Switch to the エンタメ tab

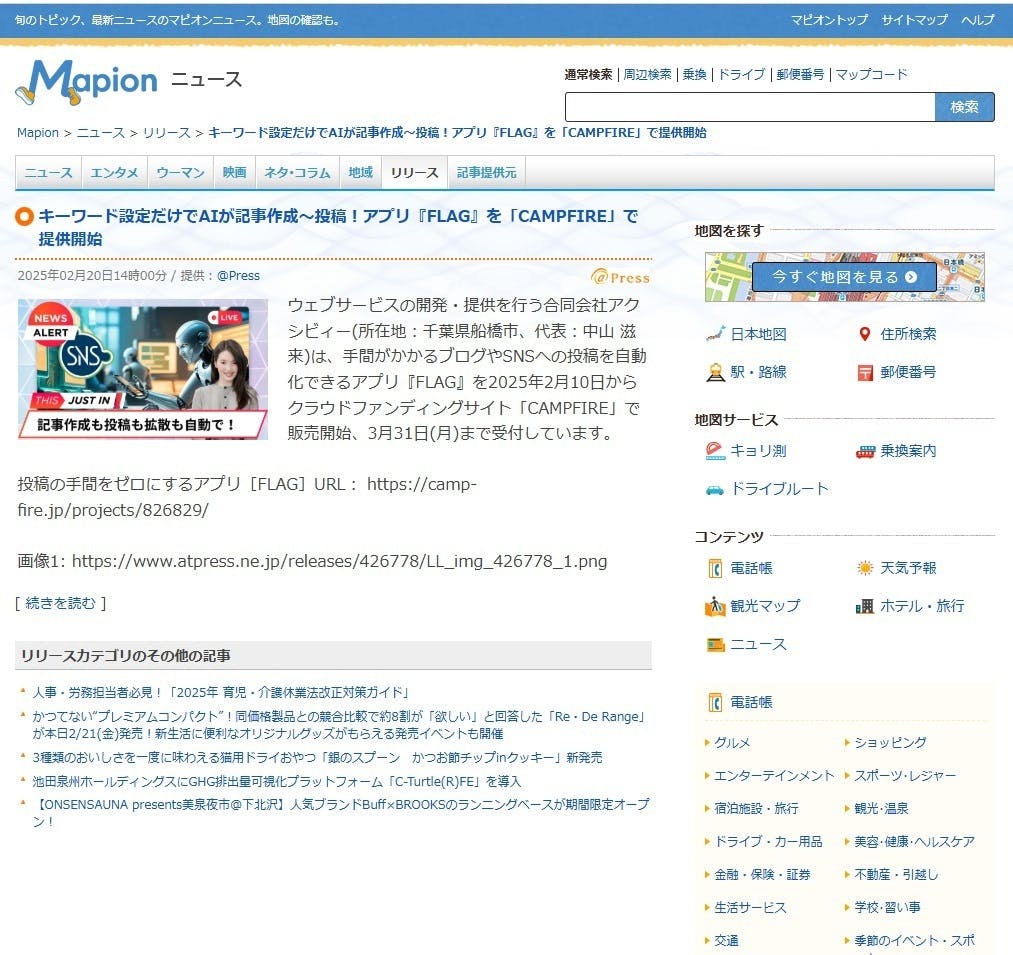point(114,172)
